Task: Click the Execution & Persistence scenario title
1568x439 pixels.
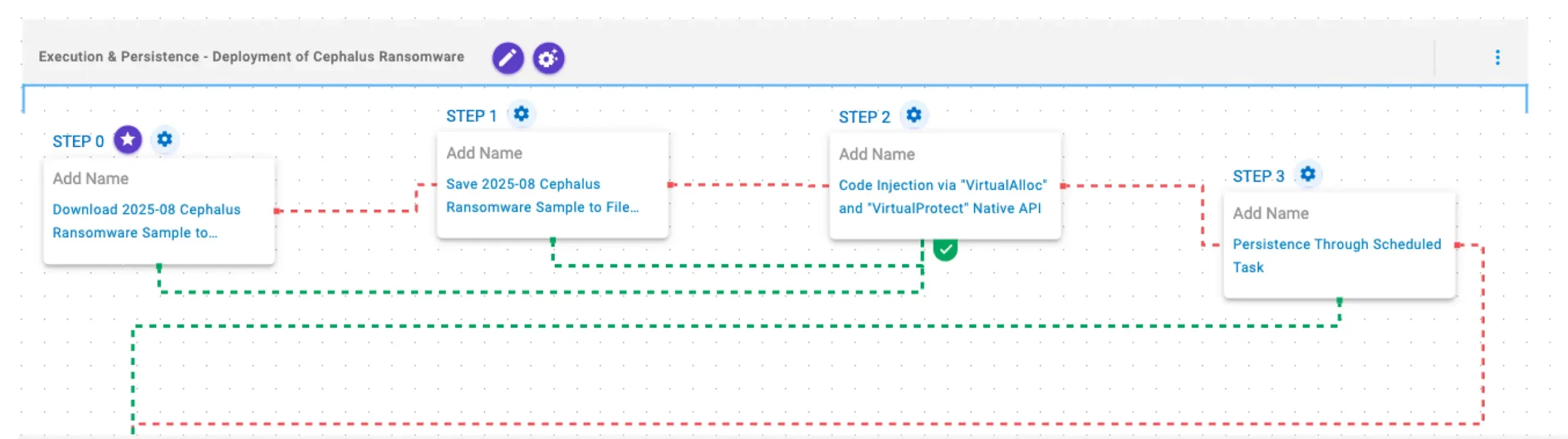Action: [x=251, y=57]
